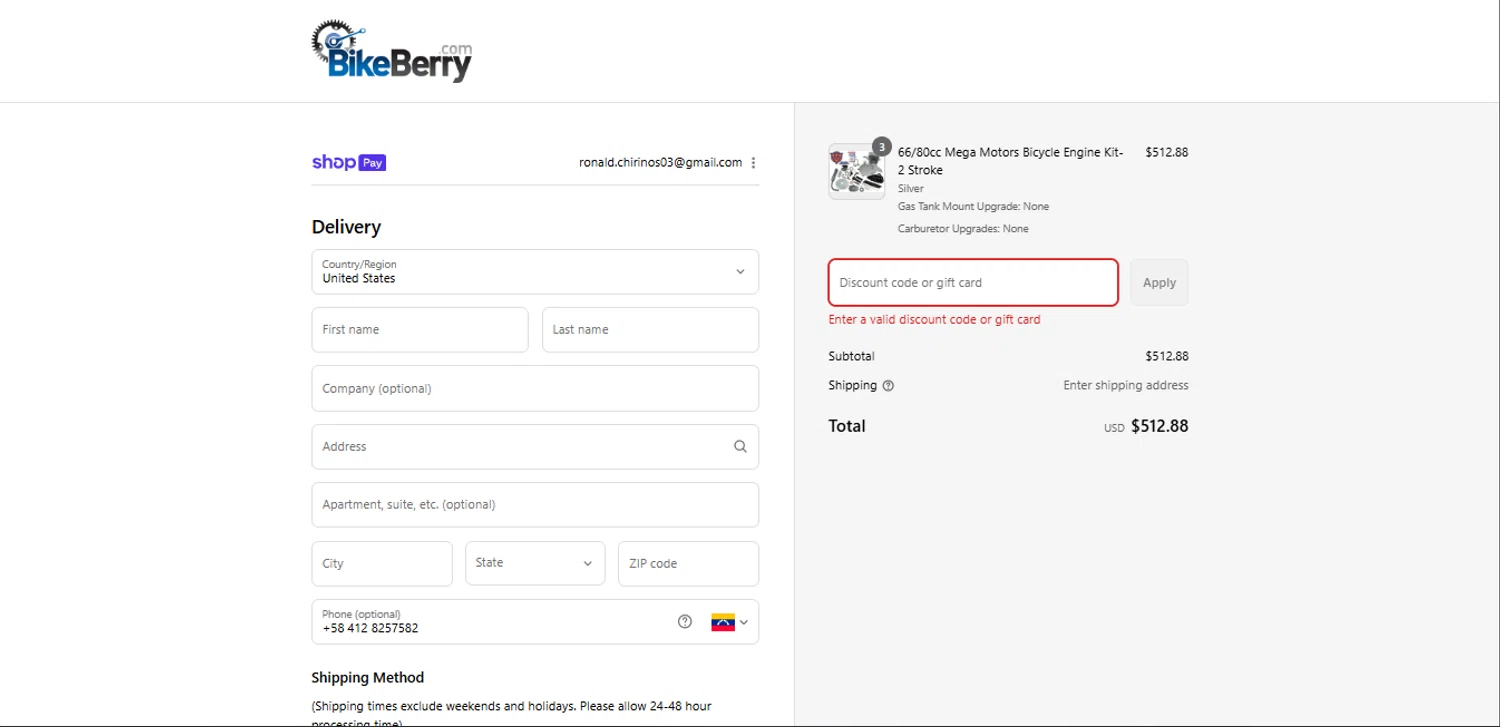Click the quantity badge on product image
Image resolution: width=1500 pixels, height=727 pixels.
(x=881, y=147)
